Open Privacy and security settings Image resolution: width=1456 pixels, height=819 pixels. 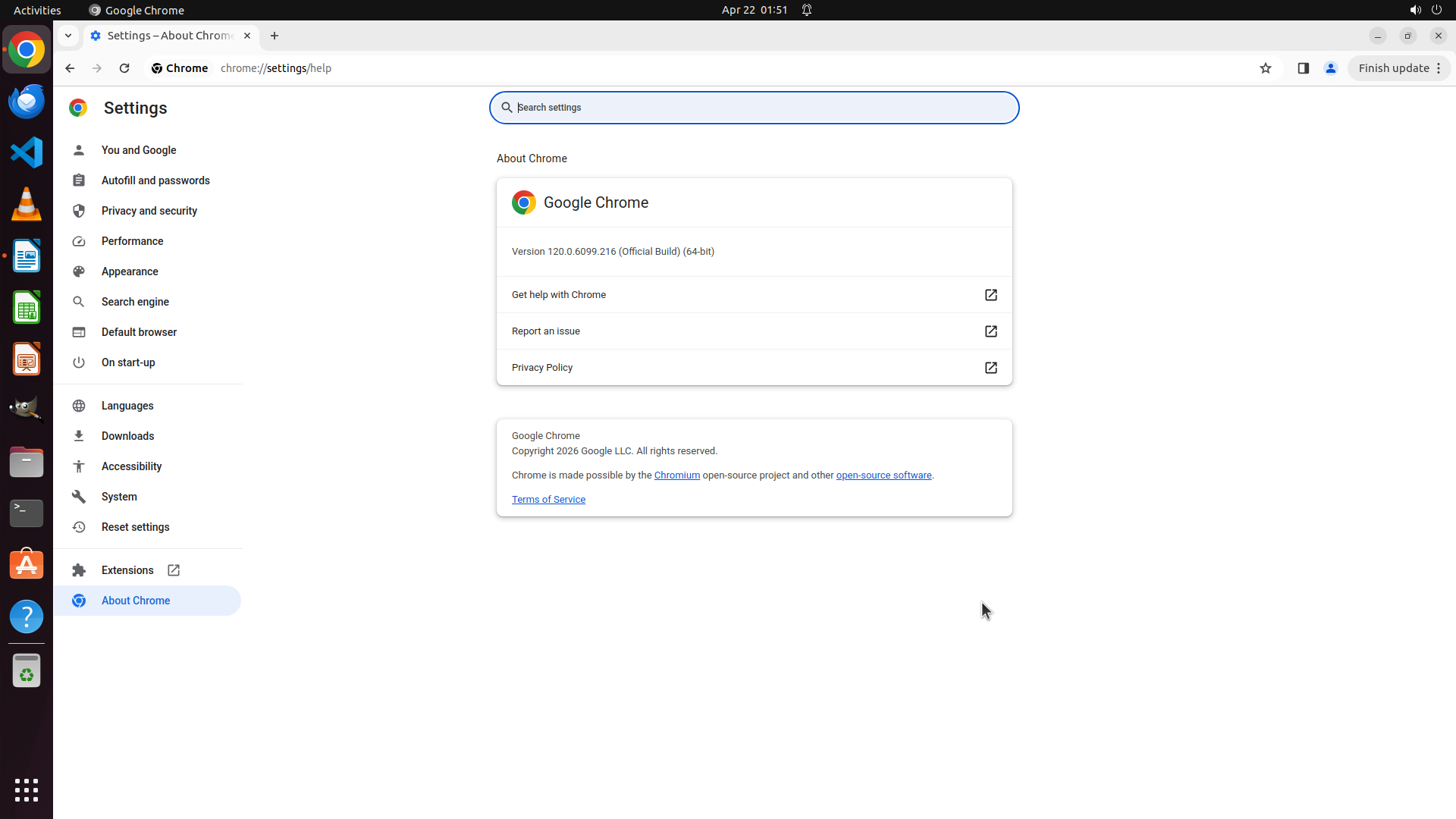pos(149,211)
